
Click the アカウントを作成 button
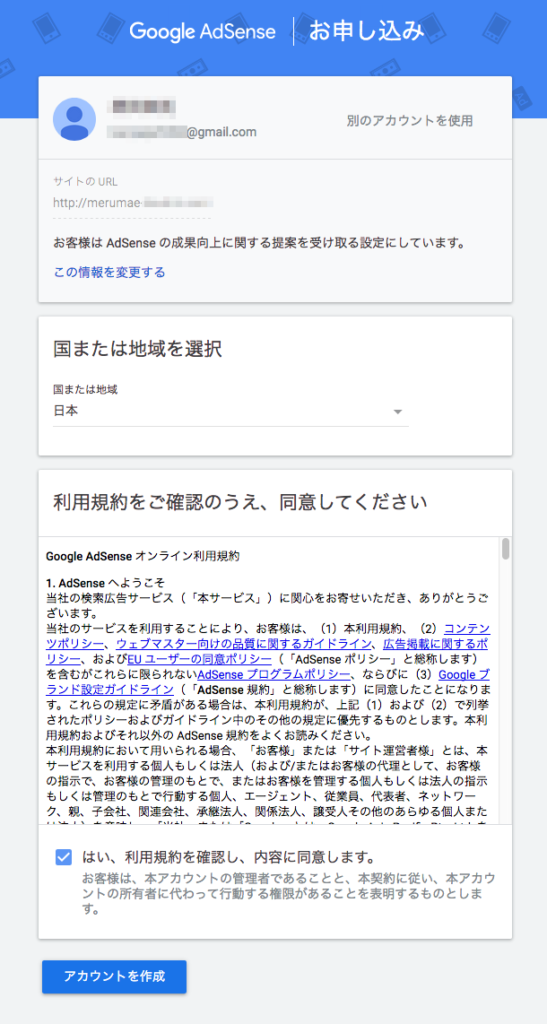tap(114, 976)
